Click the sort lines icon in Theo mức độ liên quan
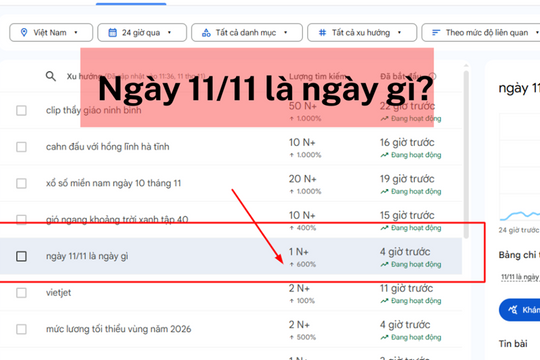Viewport: 540px width, 360px height. tap(436, 33)
